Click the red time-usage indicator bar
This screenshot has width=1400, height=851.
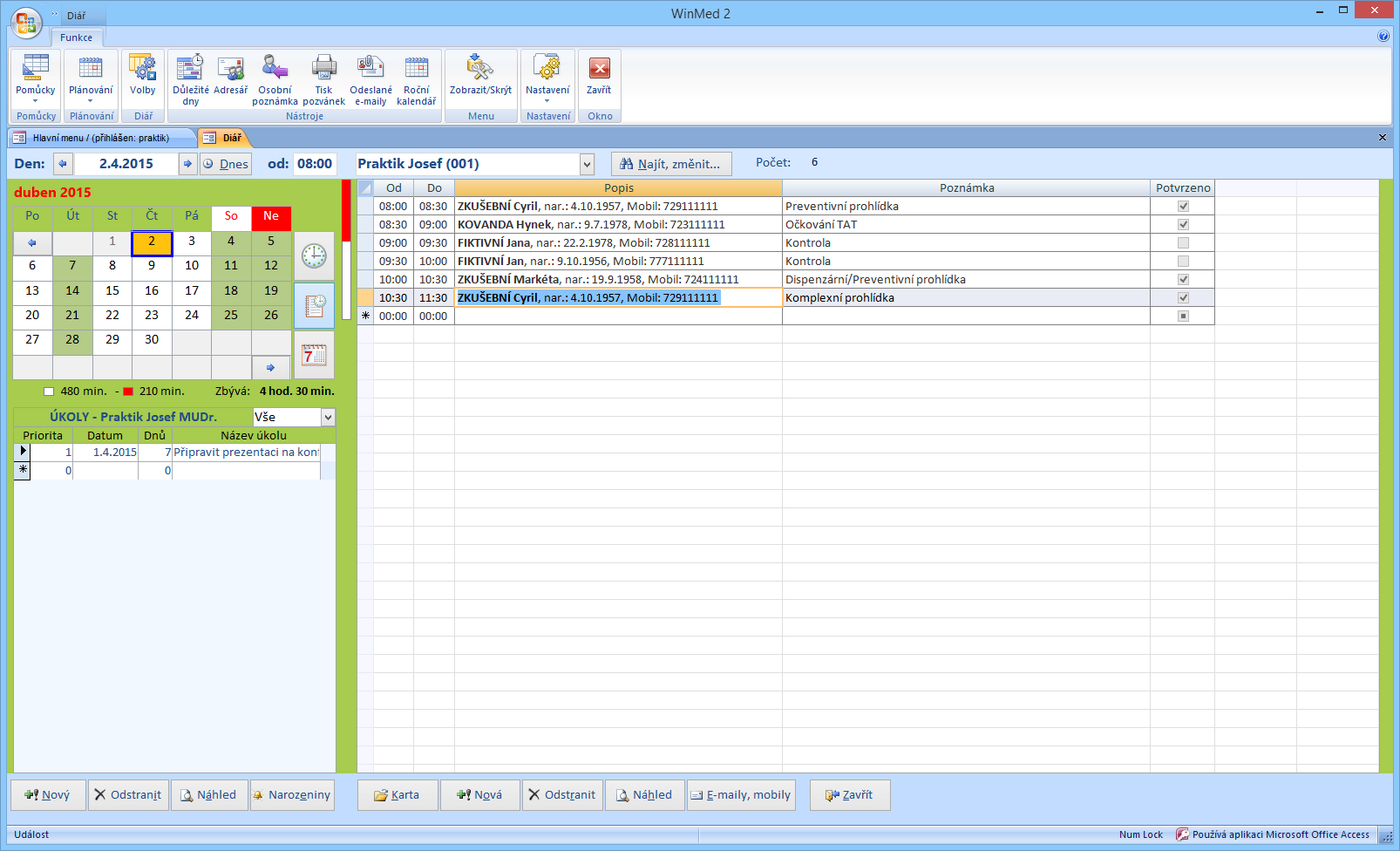tap(346, 211)
